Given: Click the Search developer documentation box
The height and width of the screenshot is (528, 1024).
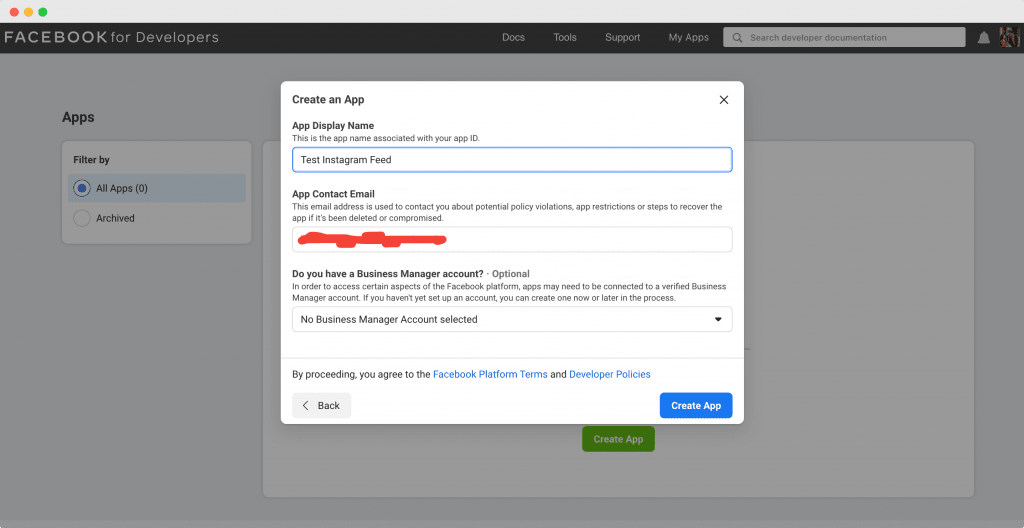Looking at the screenshot, I should pyautogui.click(x=844, y=37).
